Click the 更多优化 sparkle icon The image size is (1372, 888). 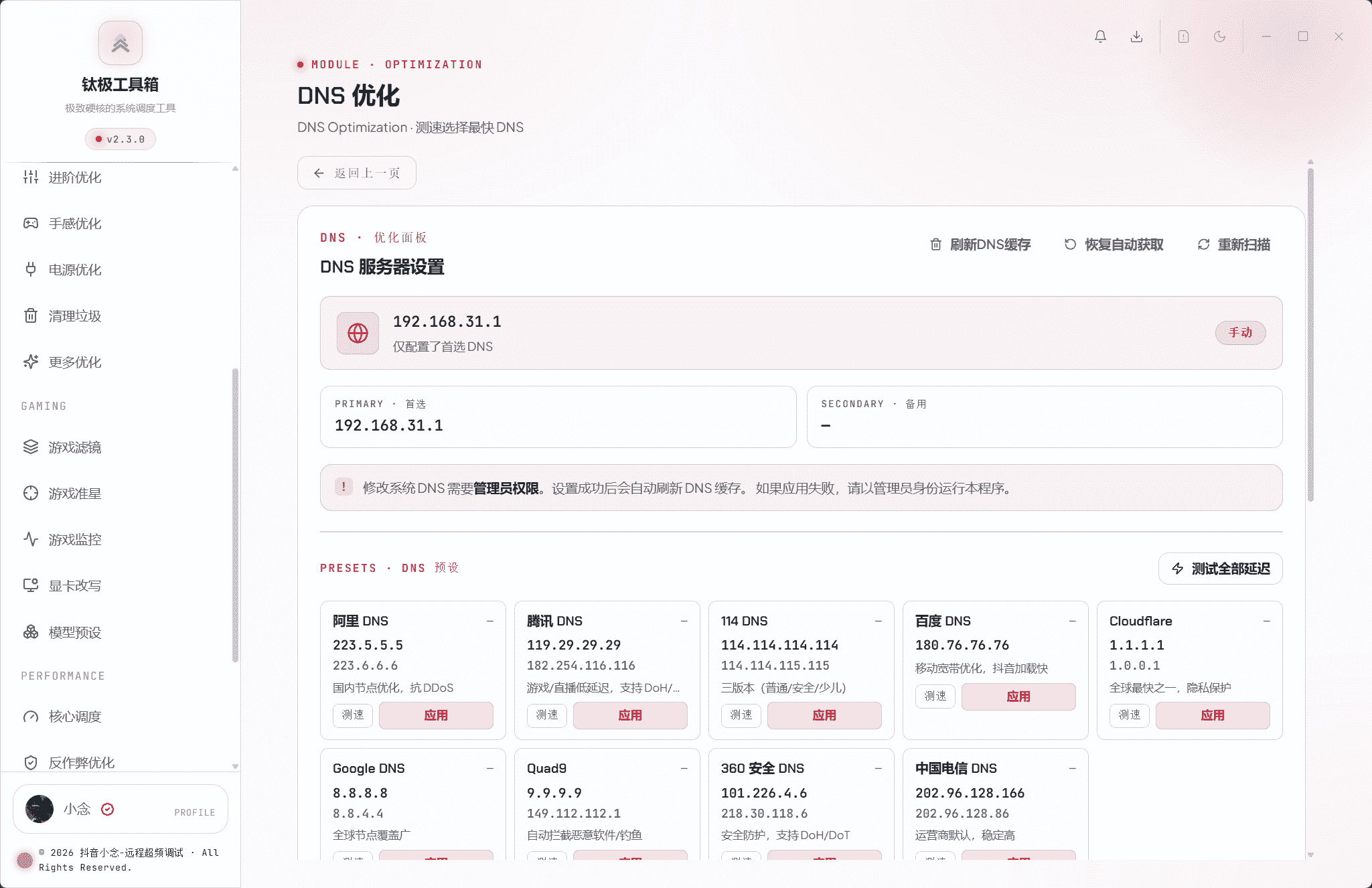[x=31, y=362]
